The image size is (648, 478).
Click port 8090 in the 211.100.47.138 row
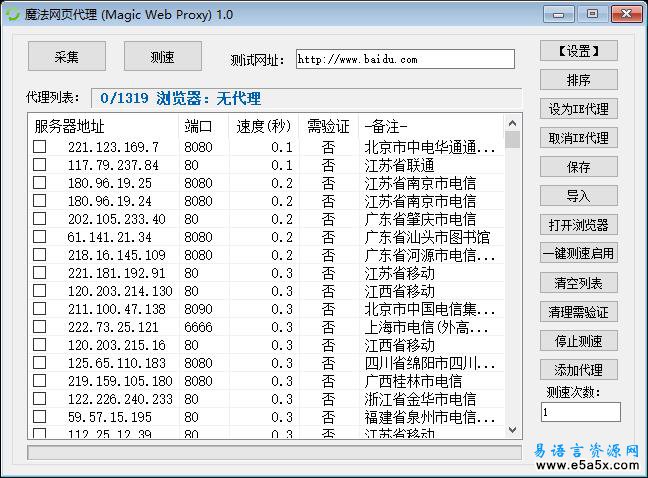(x=198, y=309)
